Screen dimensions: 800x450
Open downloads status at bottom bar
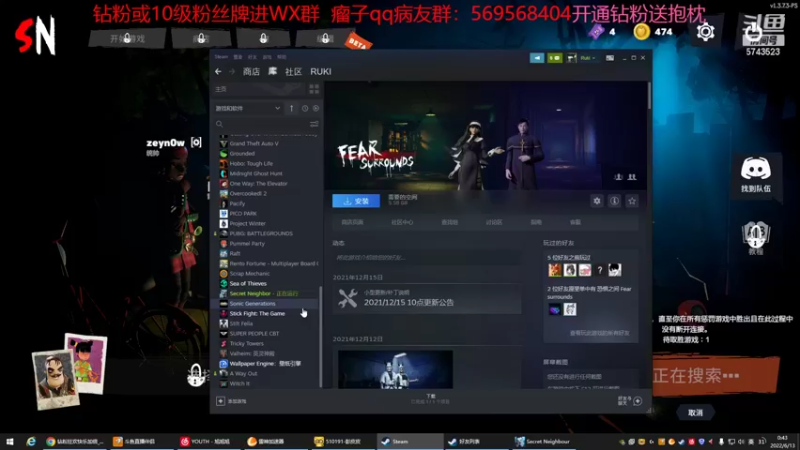point(431,399)
